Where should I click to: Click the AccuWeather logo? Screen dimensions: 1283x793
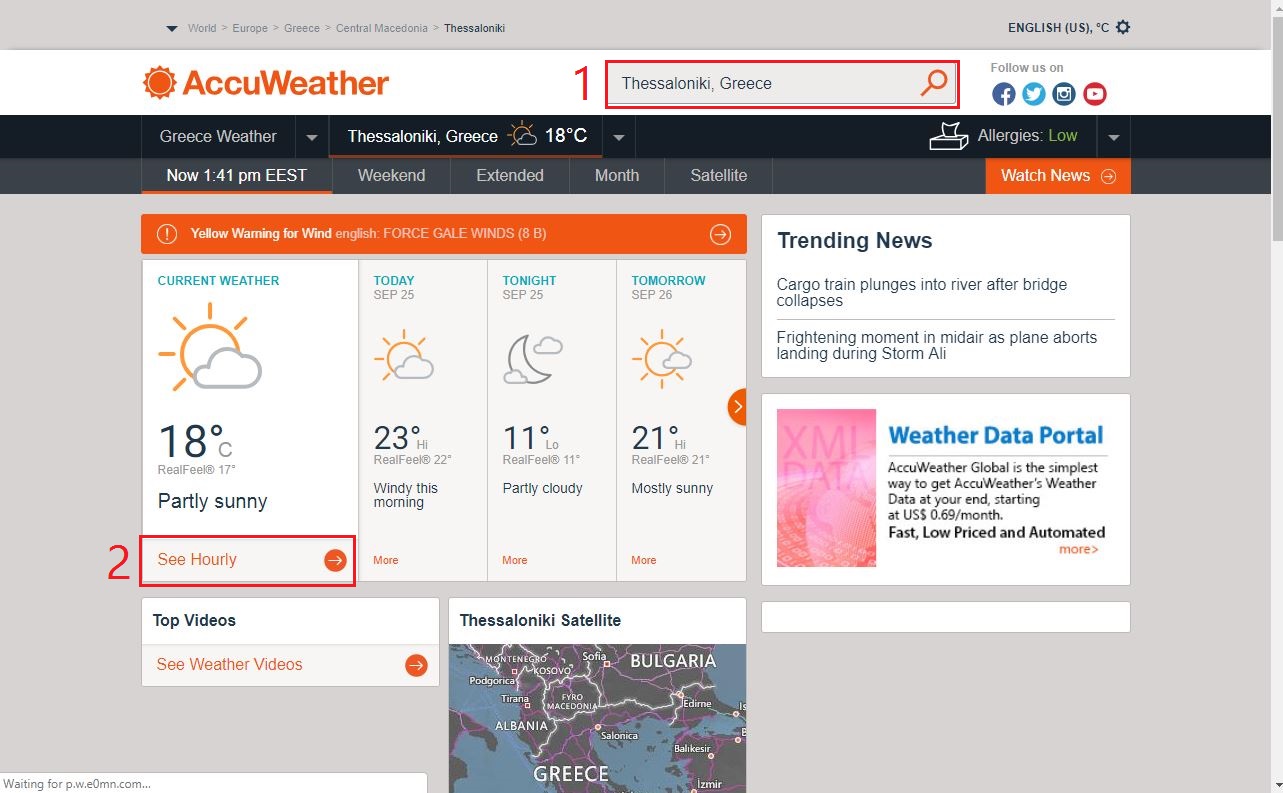(266, 83)
